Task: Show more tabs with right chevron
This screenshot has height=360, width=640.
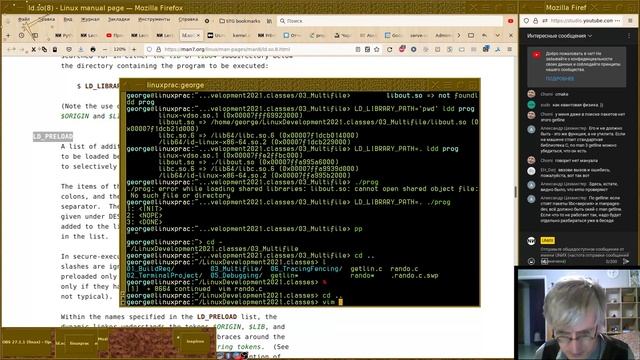Action: click(458, 36)
